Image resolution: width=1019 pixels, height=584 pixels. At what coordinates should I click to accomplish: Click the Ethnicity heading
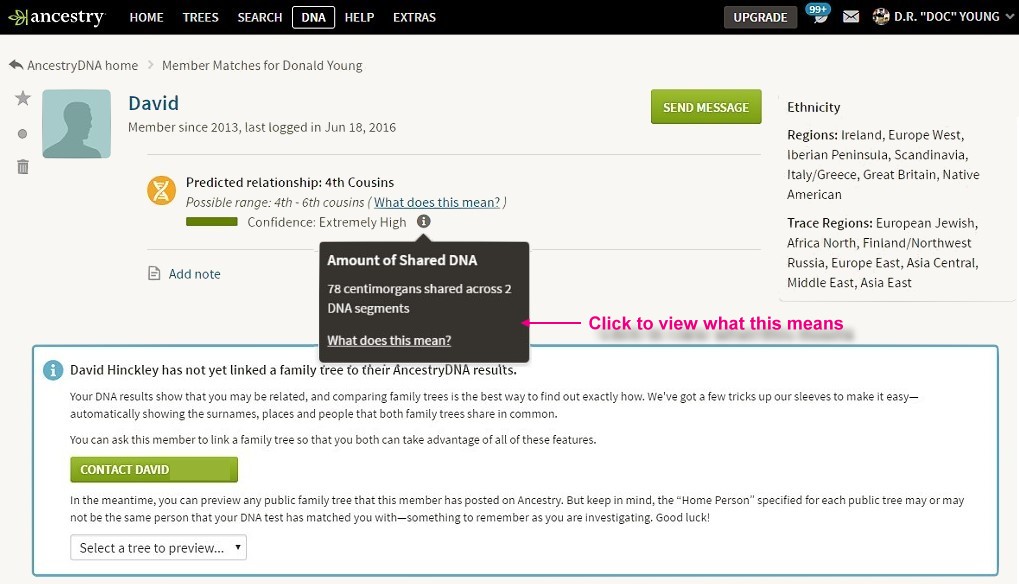[x=814, y=107]
